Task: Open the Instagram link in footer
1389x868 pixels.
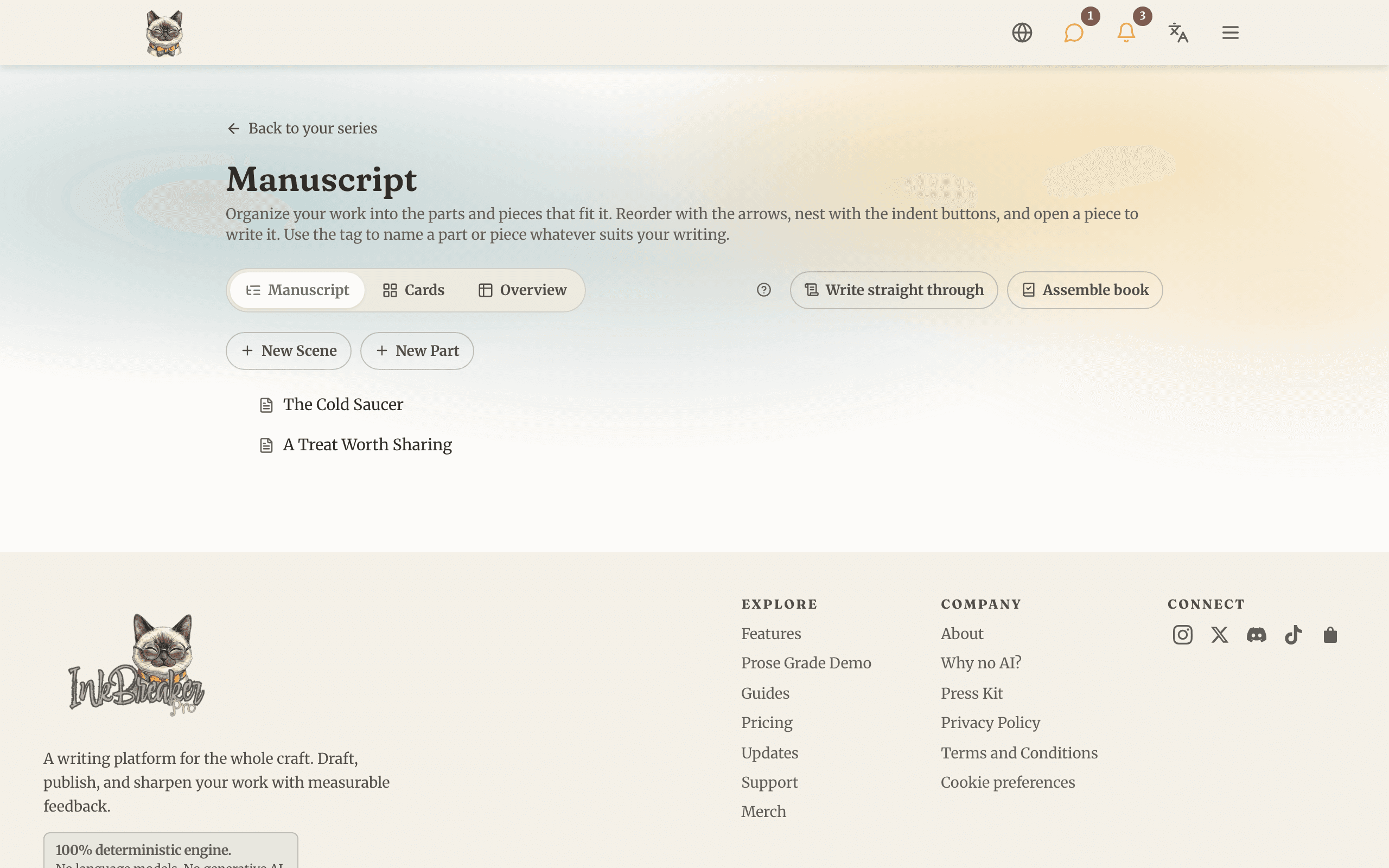Action: point(1182,635)
